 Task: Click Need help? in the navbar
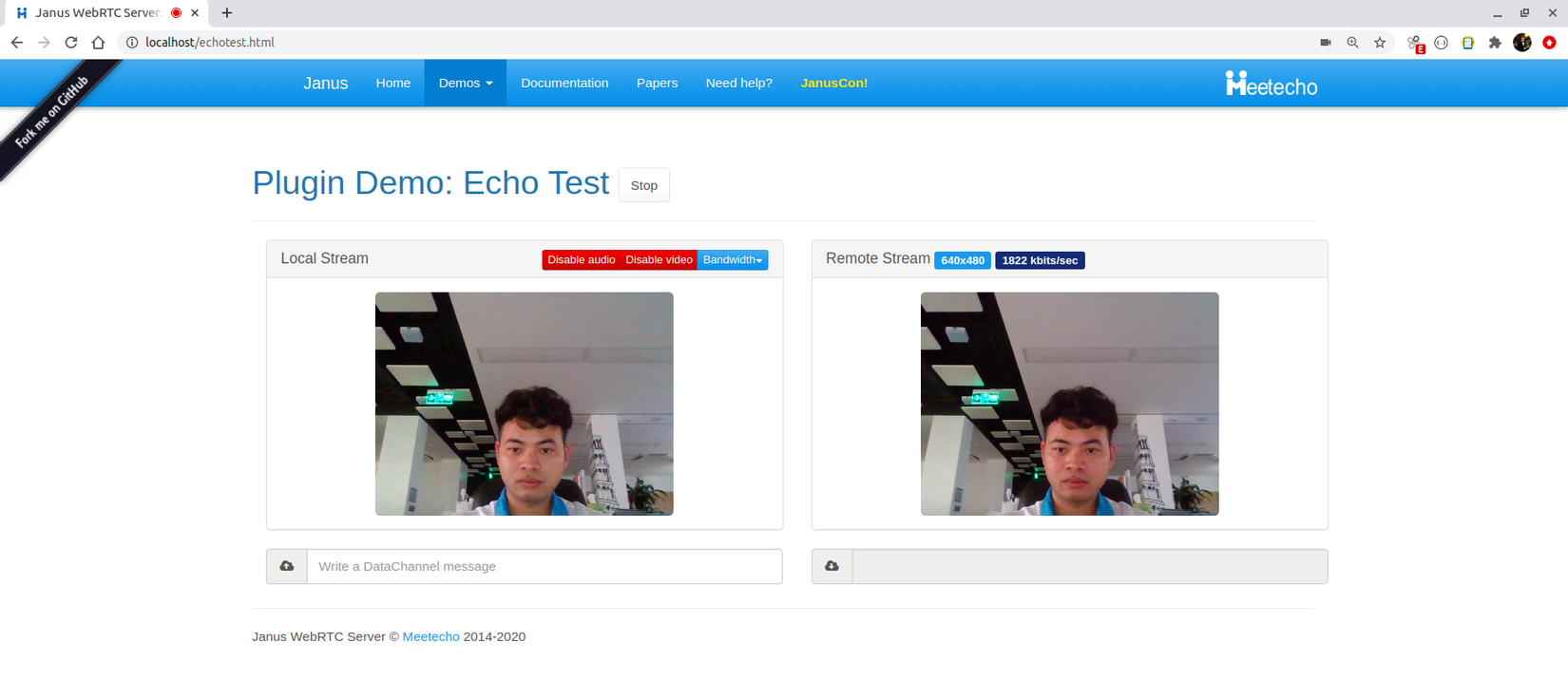coord(739,83)
